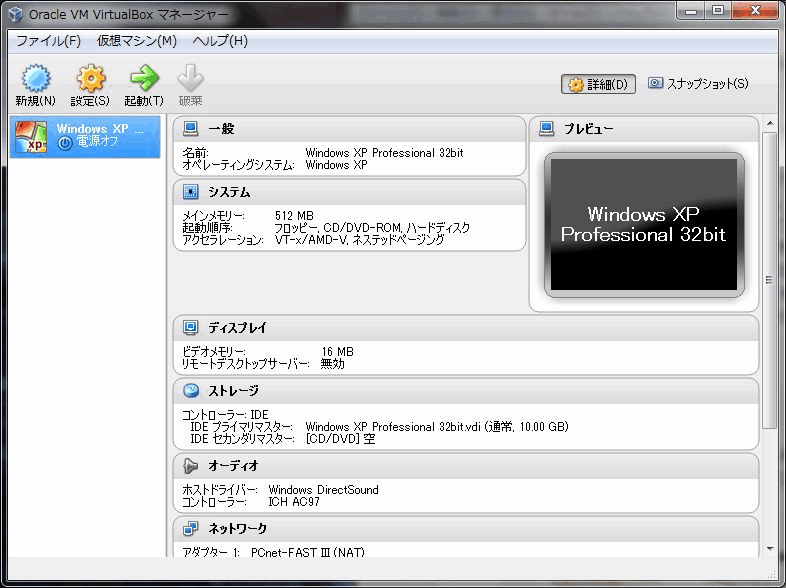Click the 破棄 discard arrow icon
Screen dimensions: 786x588
[x=190, y=78]
